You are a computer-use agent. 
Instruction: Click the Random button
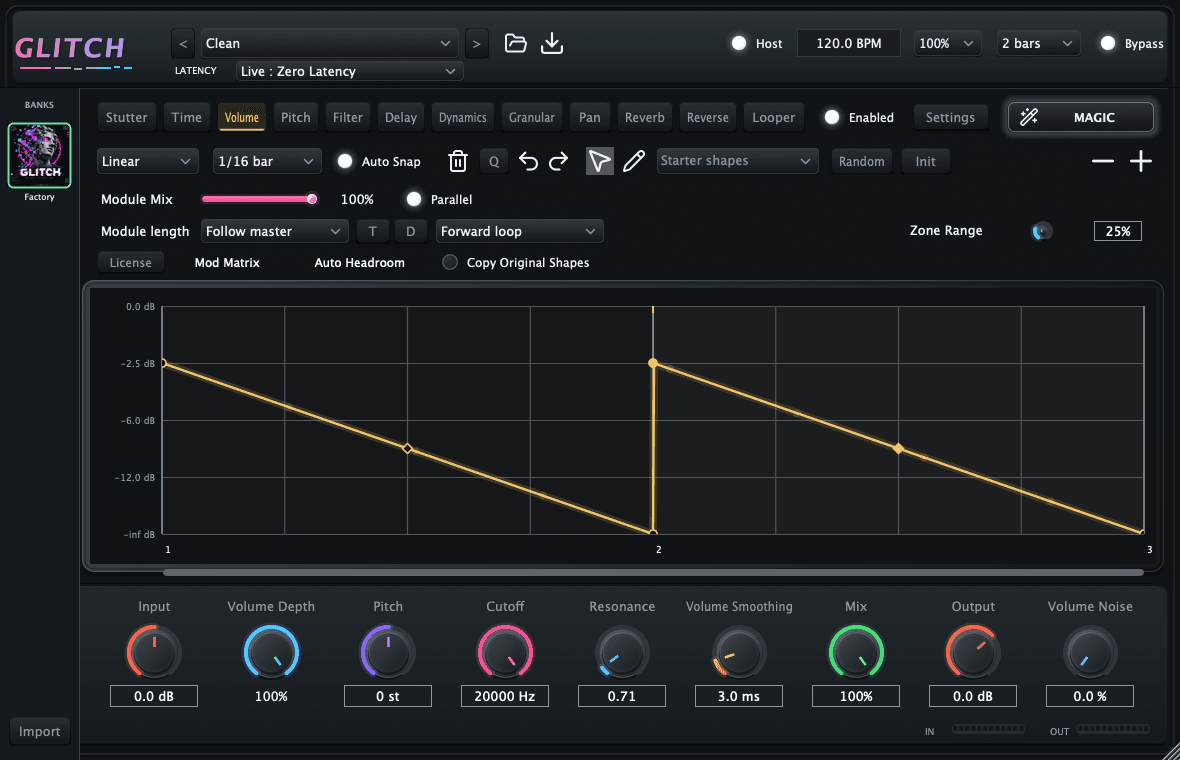click(862, 161)
